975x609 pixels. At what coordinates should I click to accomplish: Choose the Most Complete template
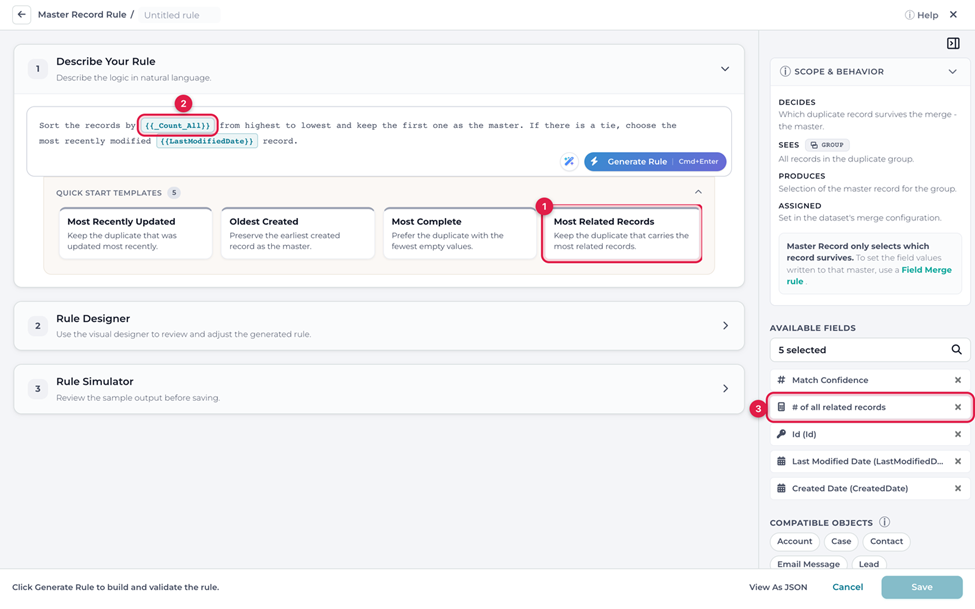point(460,233)
